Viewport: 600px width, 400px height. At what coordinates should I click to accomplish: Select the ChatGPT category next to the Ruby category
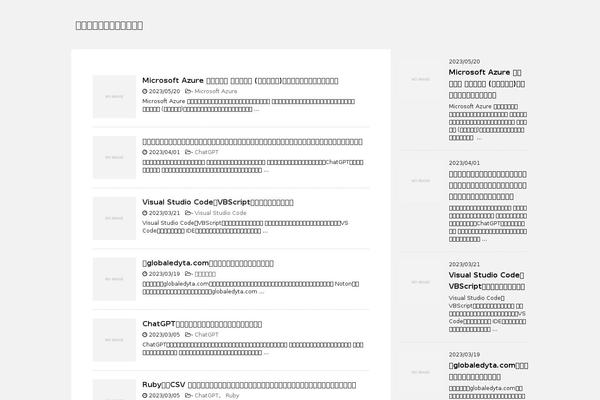pyautogui.click(x=206, y=396)
